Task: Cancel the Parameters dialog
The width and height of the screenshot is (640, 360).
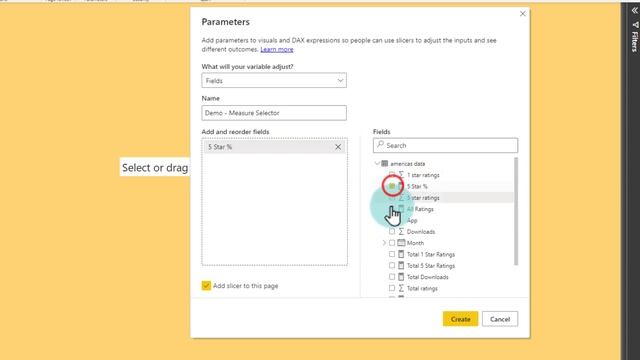Action: (500, 319)
